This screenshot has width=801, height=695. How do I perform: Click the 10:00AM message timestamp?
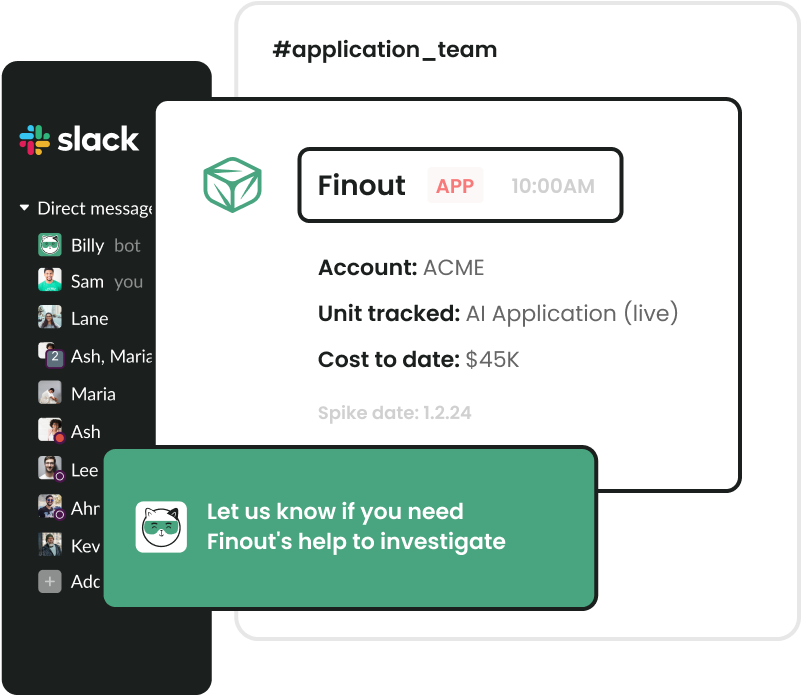pyautogui.click(x=553, y=186)
